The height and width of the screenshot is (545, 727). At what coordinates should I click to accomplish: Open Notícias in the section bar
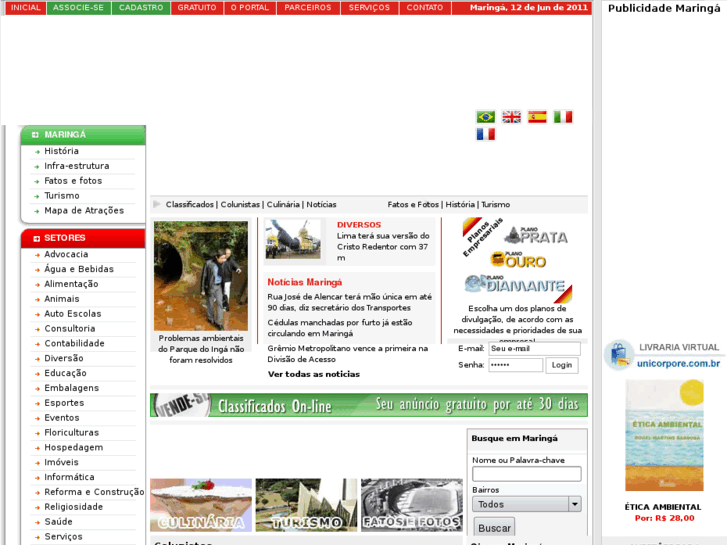point(321,204)
